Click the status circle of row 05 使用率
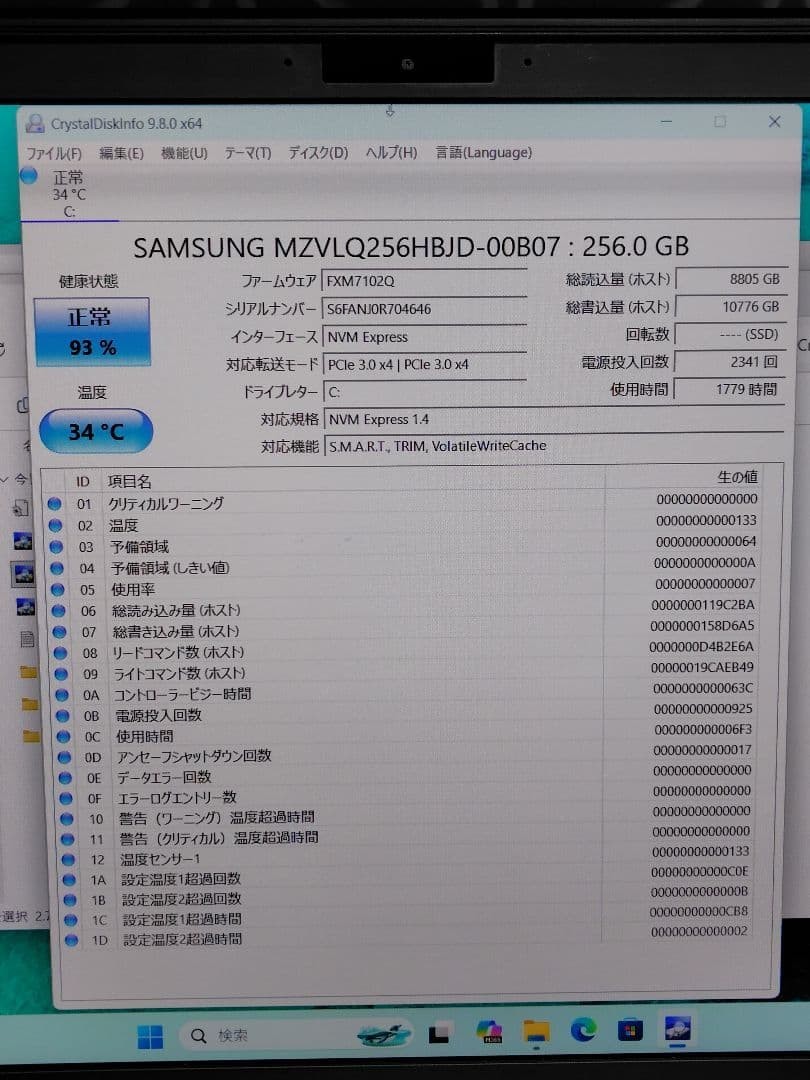 click(x=57, y=590)
